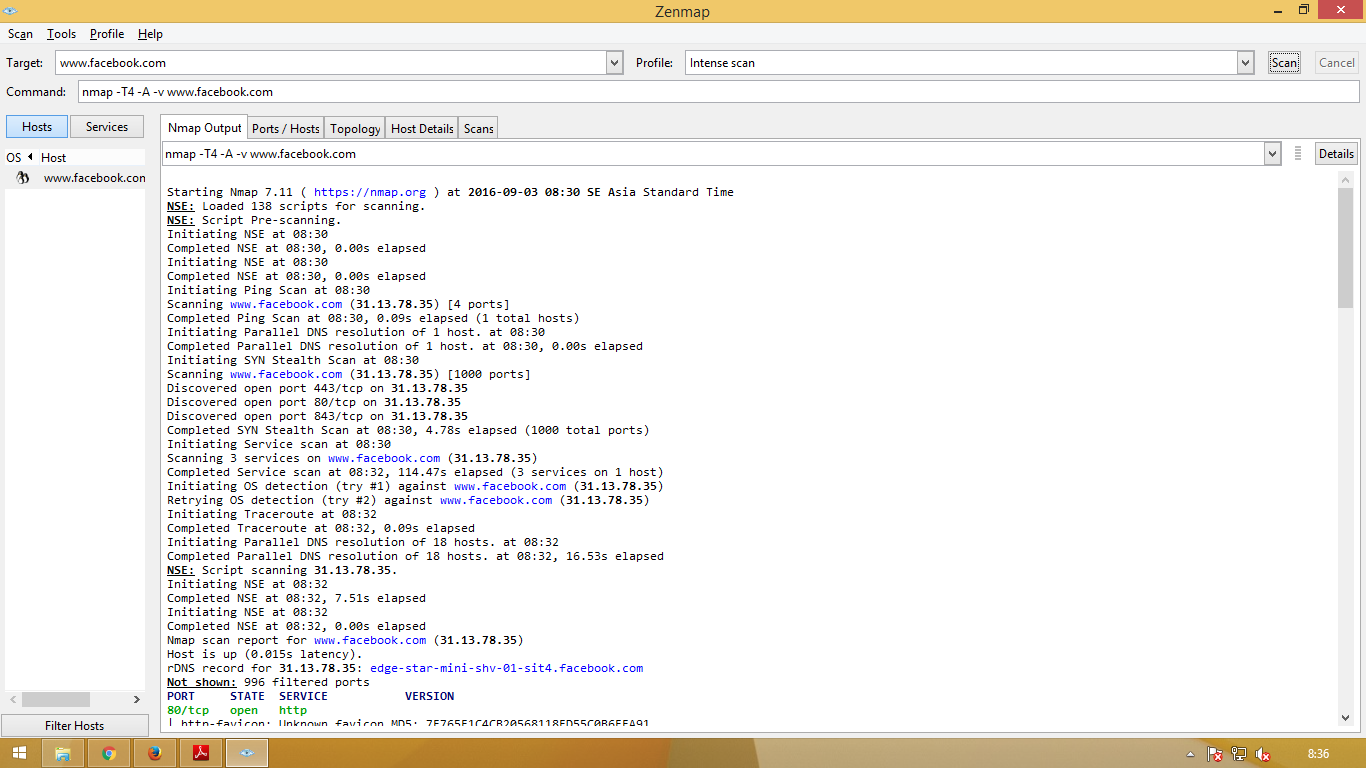Click the network status tray icon
Screen dimensions: 1366x768
(x=1239, y=754)
